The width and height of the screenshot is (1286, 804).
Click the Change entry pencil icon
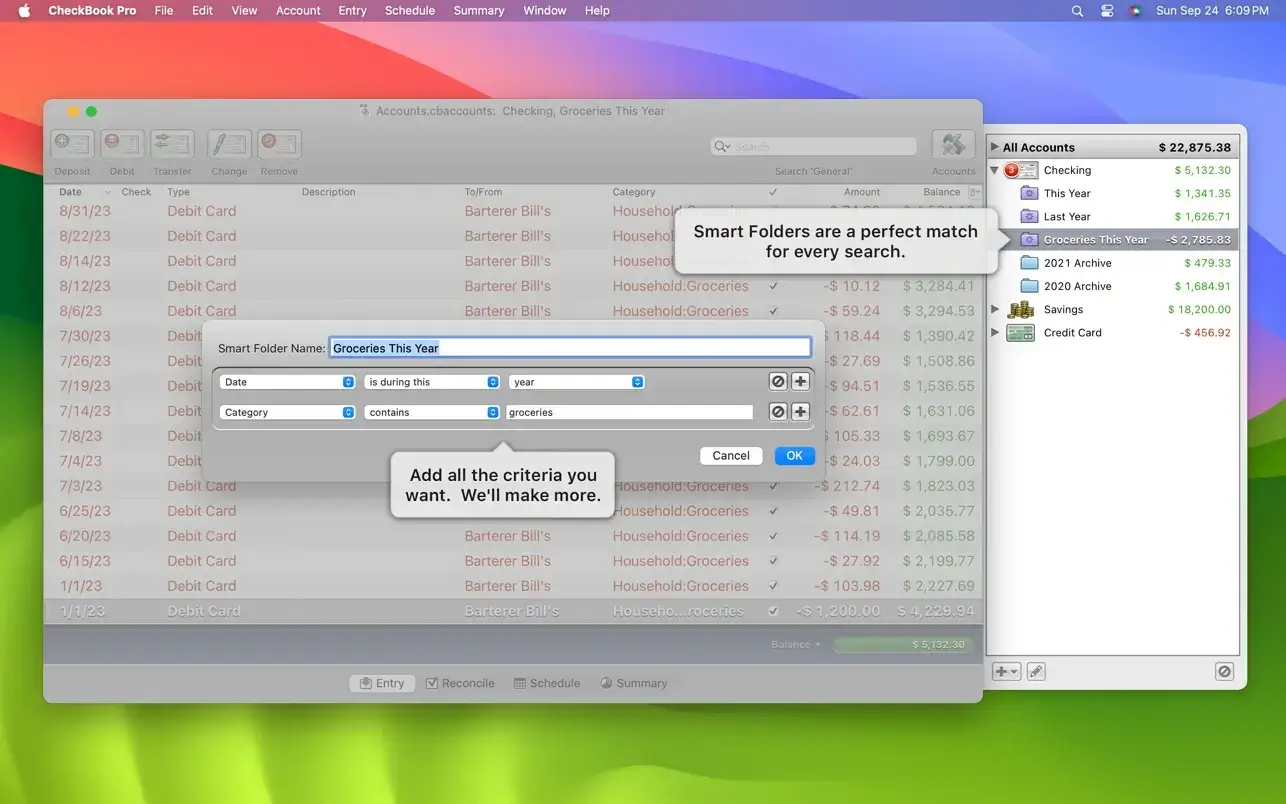pyautogui.click(x=229, y=144)
